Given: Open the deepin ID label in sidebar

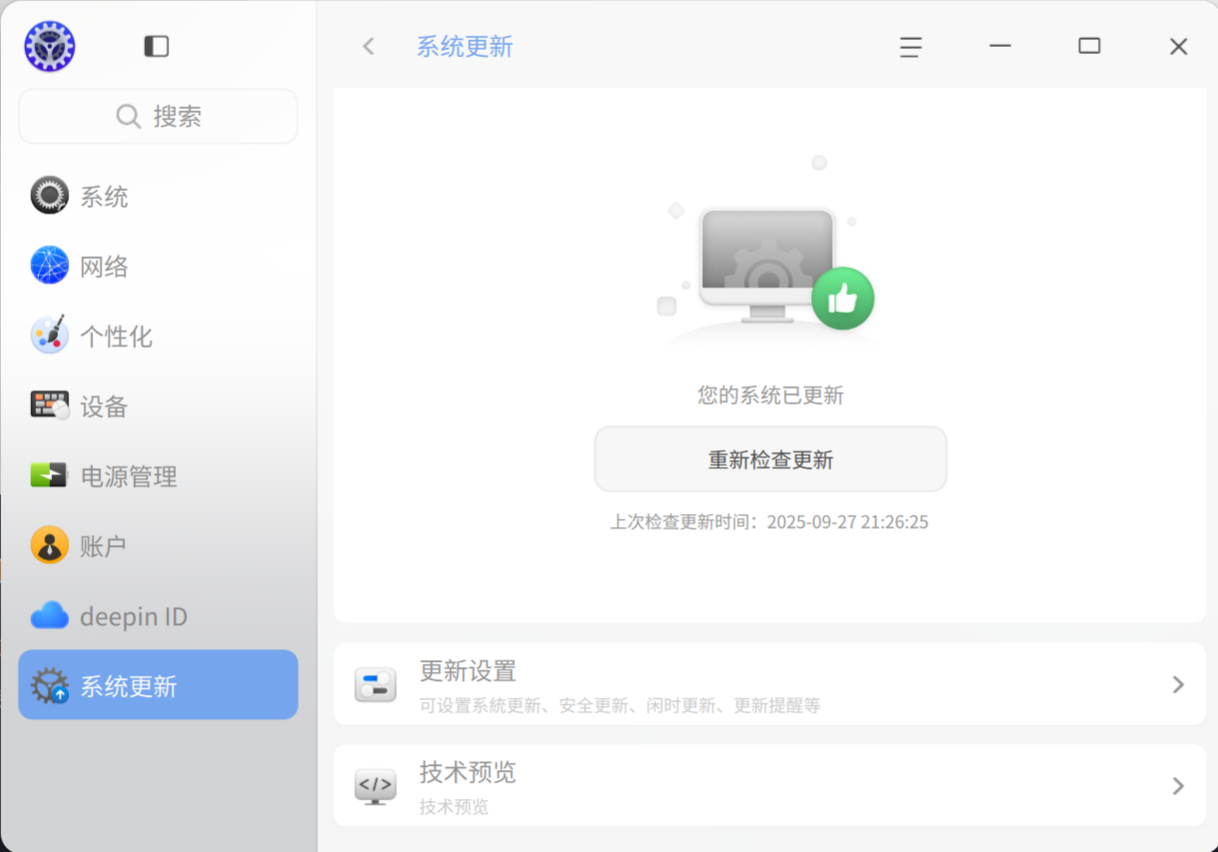Looking at the screenshot, I should coord(134,617).
